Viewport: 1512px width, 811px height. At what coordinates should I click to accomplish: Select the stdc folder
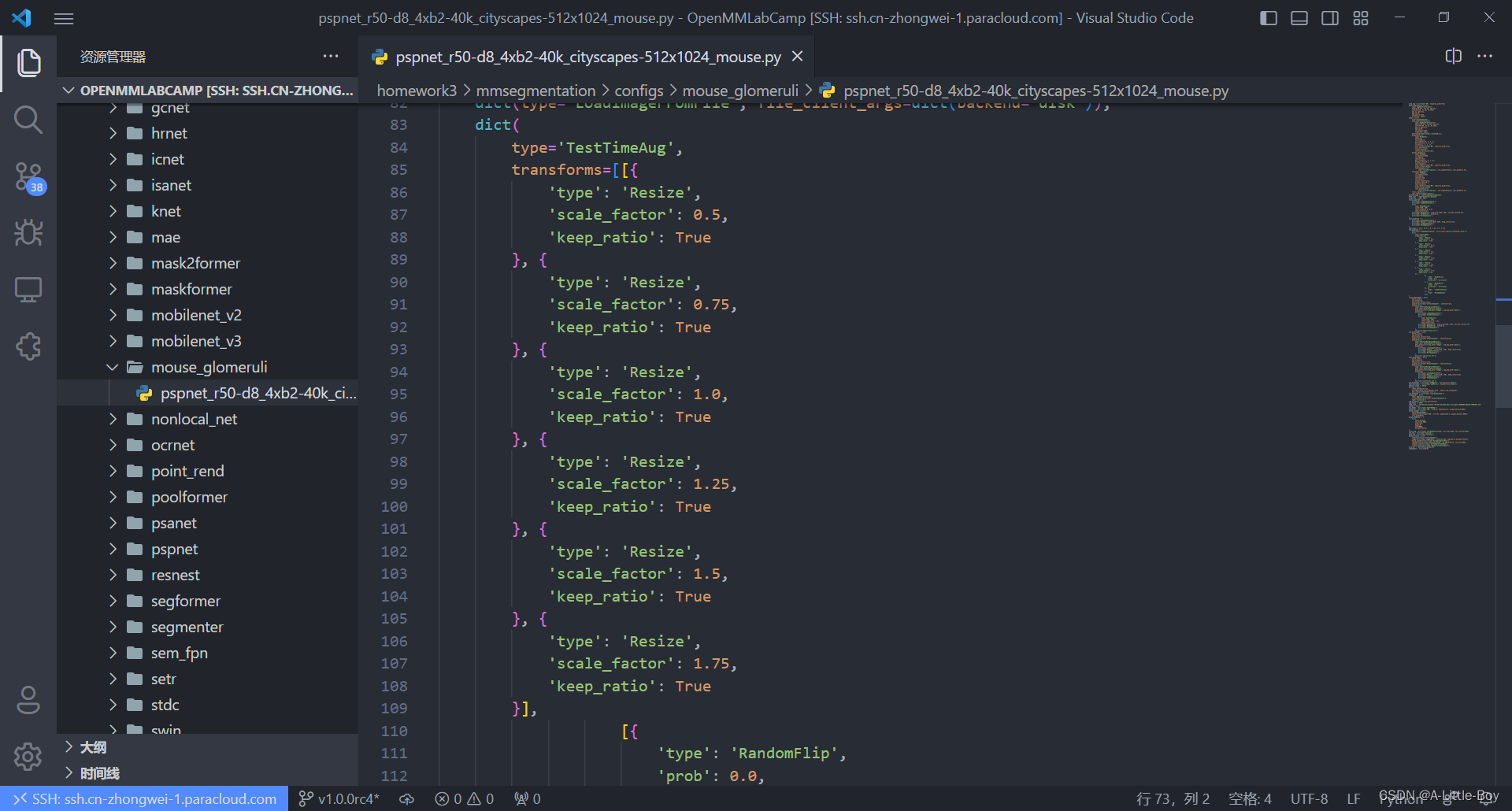click(208, 705)
